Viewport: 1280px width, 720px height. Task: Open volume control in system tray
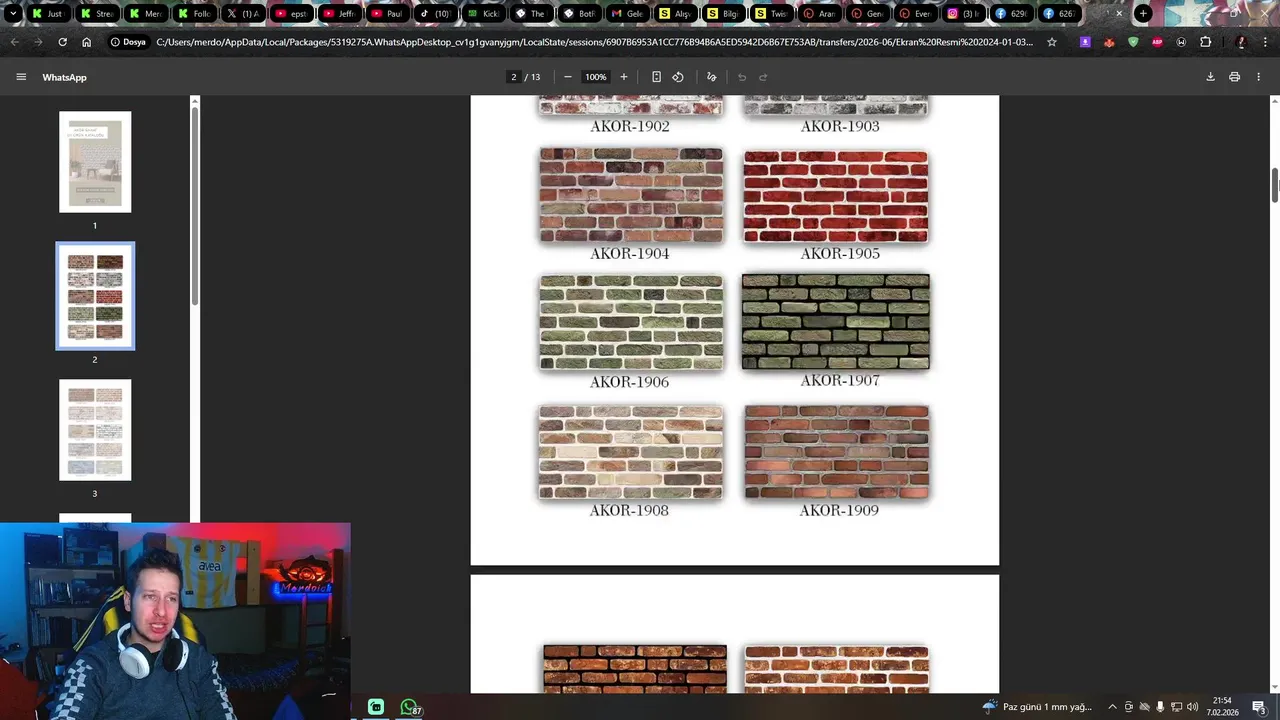[x=1192, y=707]
